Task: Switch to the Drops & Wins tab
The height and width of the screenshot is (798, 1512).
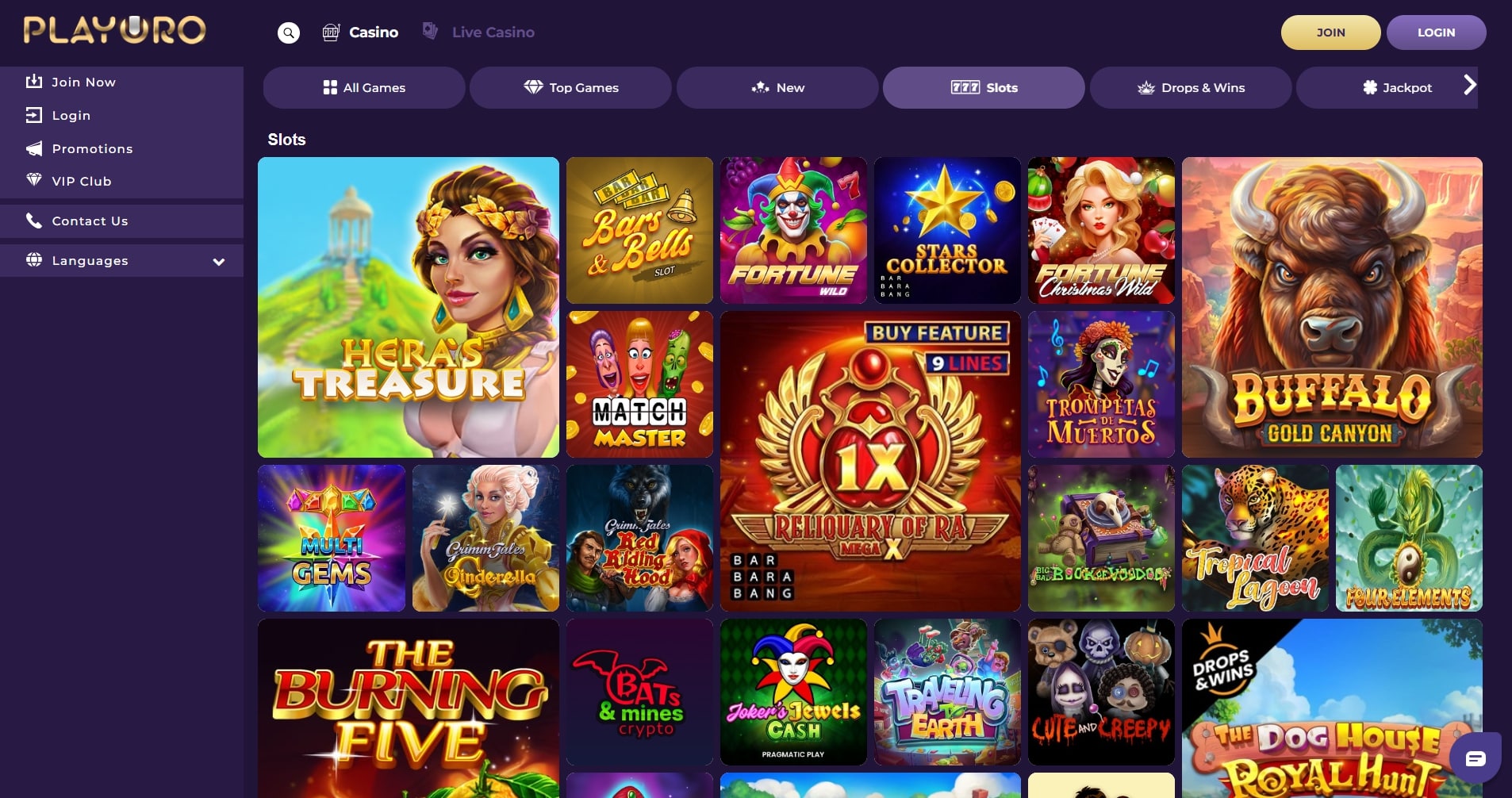Action: coord(1191,87)
